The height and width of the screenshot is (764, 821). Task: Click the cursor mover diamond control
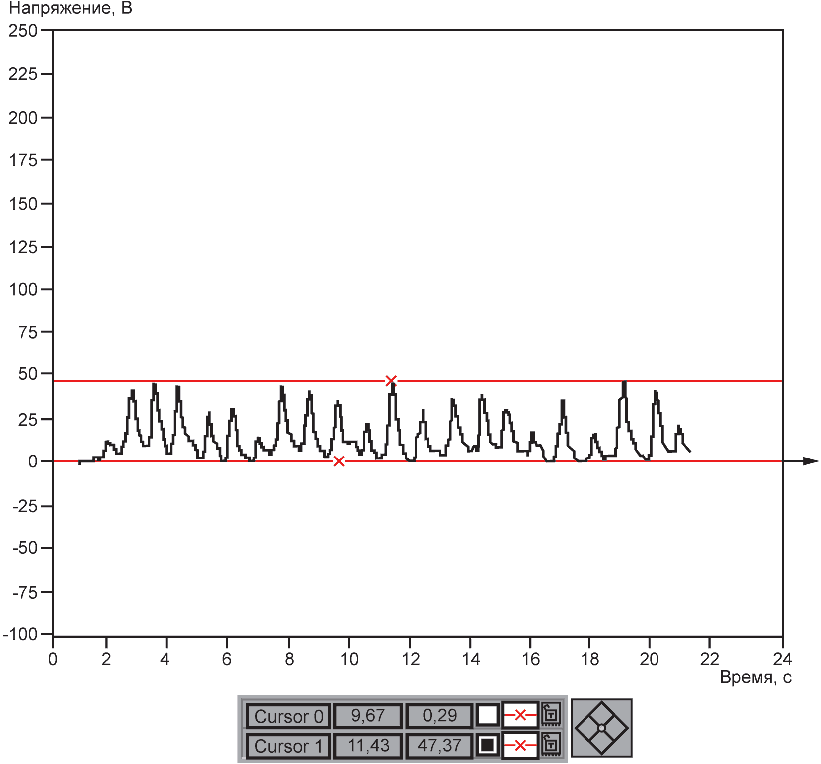coord(602,728)
